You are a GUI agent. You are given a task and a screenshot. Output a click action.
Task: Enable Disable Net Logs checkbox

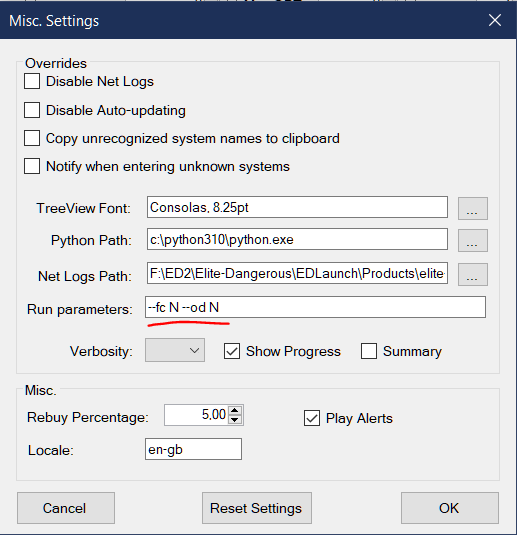coord(32,82)
